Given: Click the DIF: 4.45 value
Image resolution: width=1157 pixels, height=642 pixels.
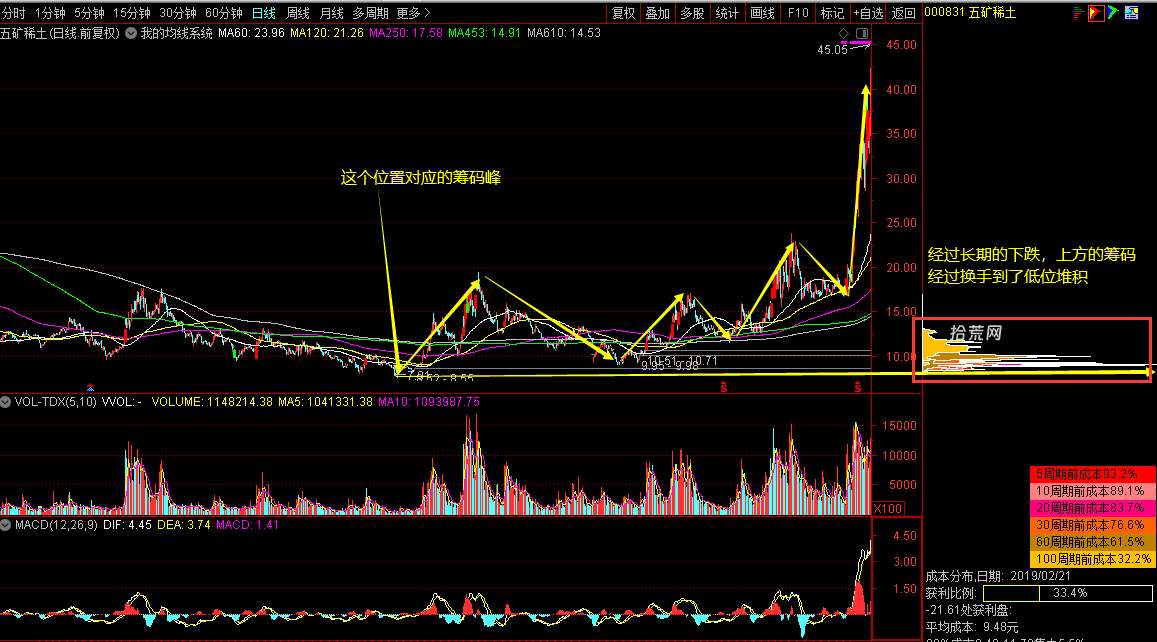Looking at the screenshot, I should [x=128, y=525].
